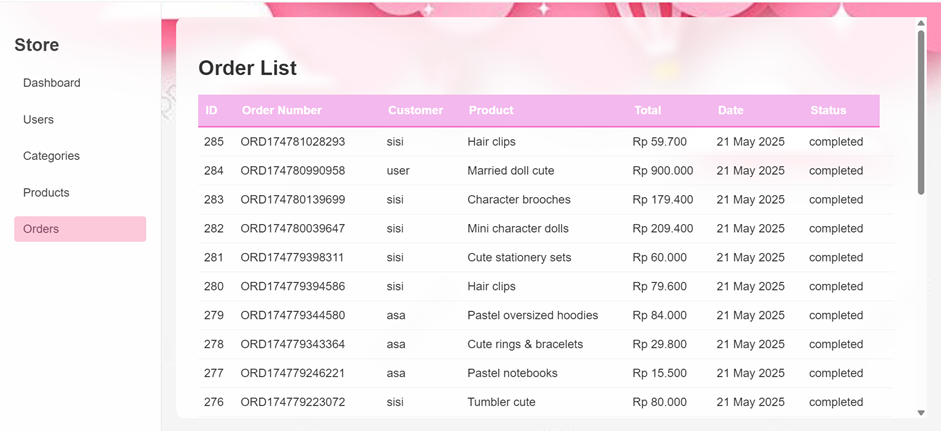Click the Tumbler cute product entry
The height and width of the screenshot is (431, 941).
click(x=501, y=403)
